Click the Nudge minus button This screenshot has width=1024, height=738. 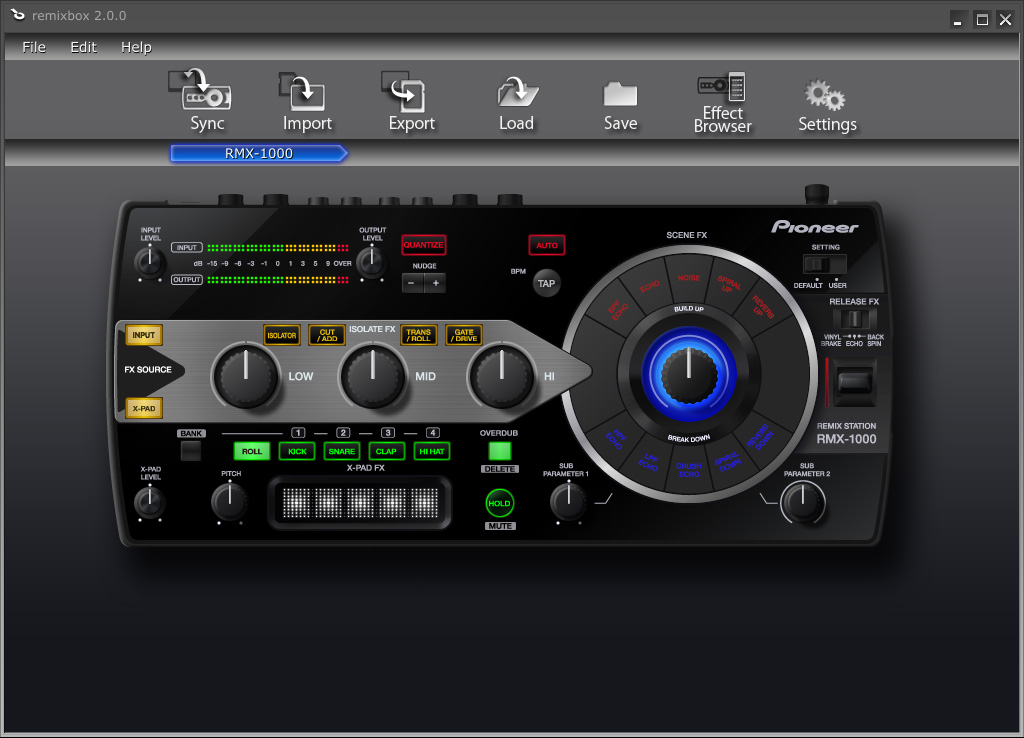[x=412, y=283]
